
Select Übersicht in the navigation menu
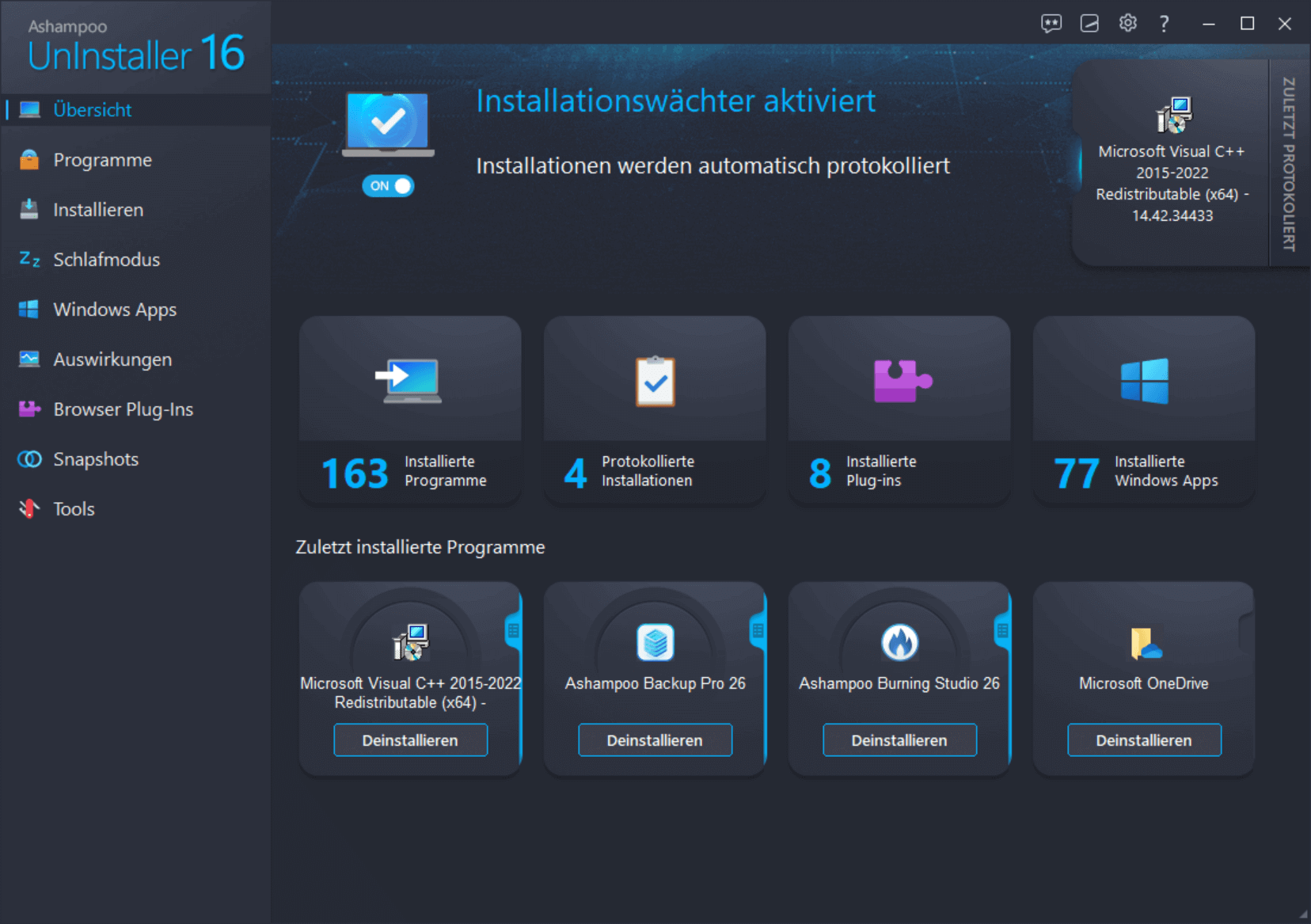point(92,109)
